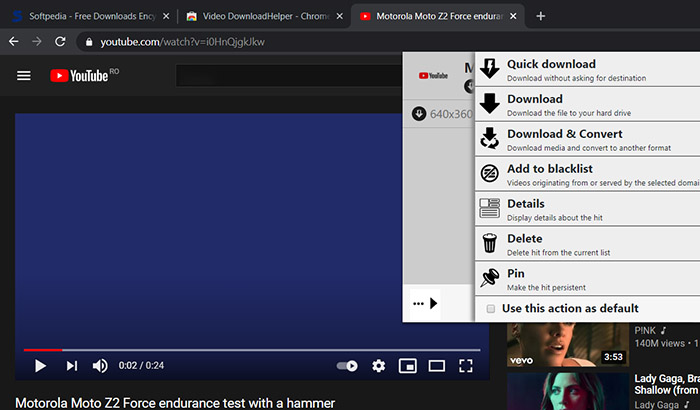Select the Motorola Moto Z2 Force tab
The width and height of the screenshot is (700, 410).
click(438, 16)
